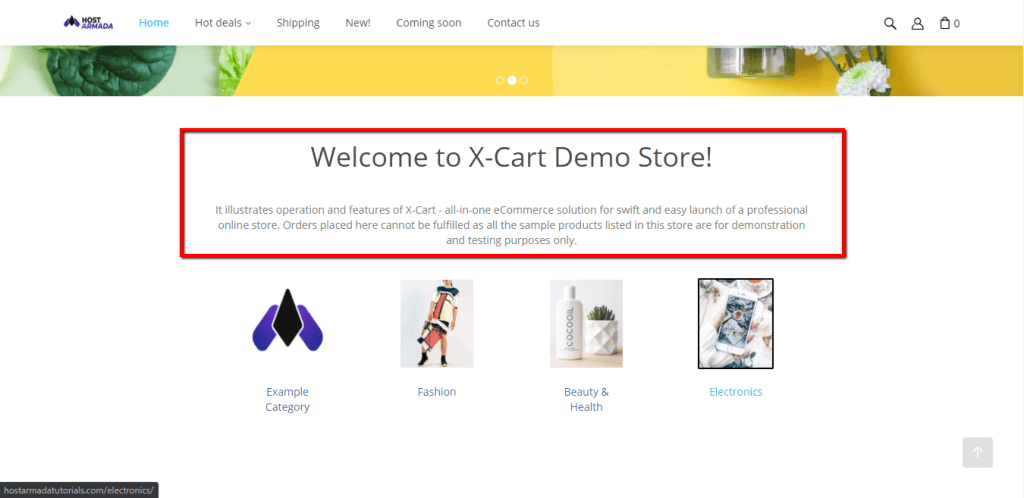Click the scroll-to-top arrow button
Image resolution: width=1024 pixels, height=498 pixels.
[978, 452]
